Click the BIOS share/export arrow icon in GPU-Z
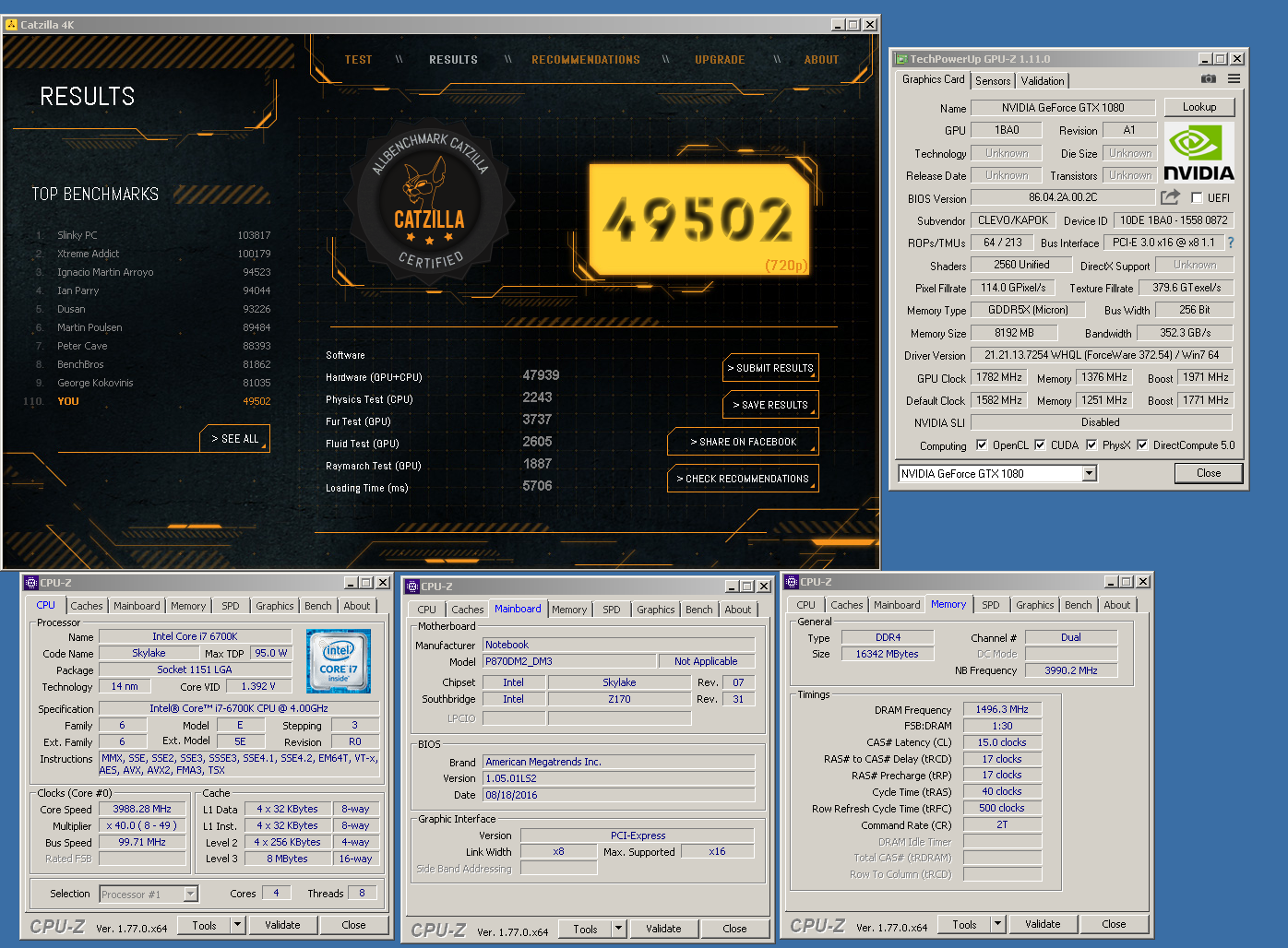Screen dimensions: 1288x948 pyautogui.click(x=1170, y=197)
